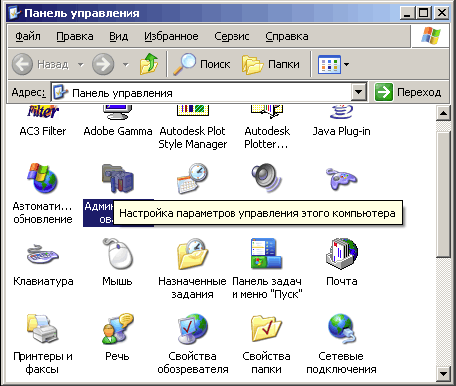Image resolution: width=456 pixels, height=386 pixels.
Task: Open the AC3 Filter control panel item
Action: pos(43,112)
